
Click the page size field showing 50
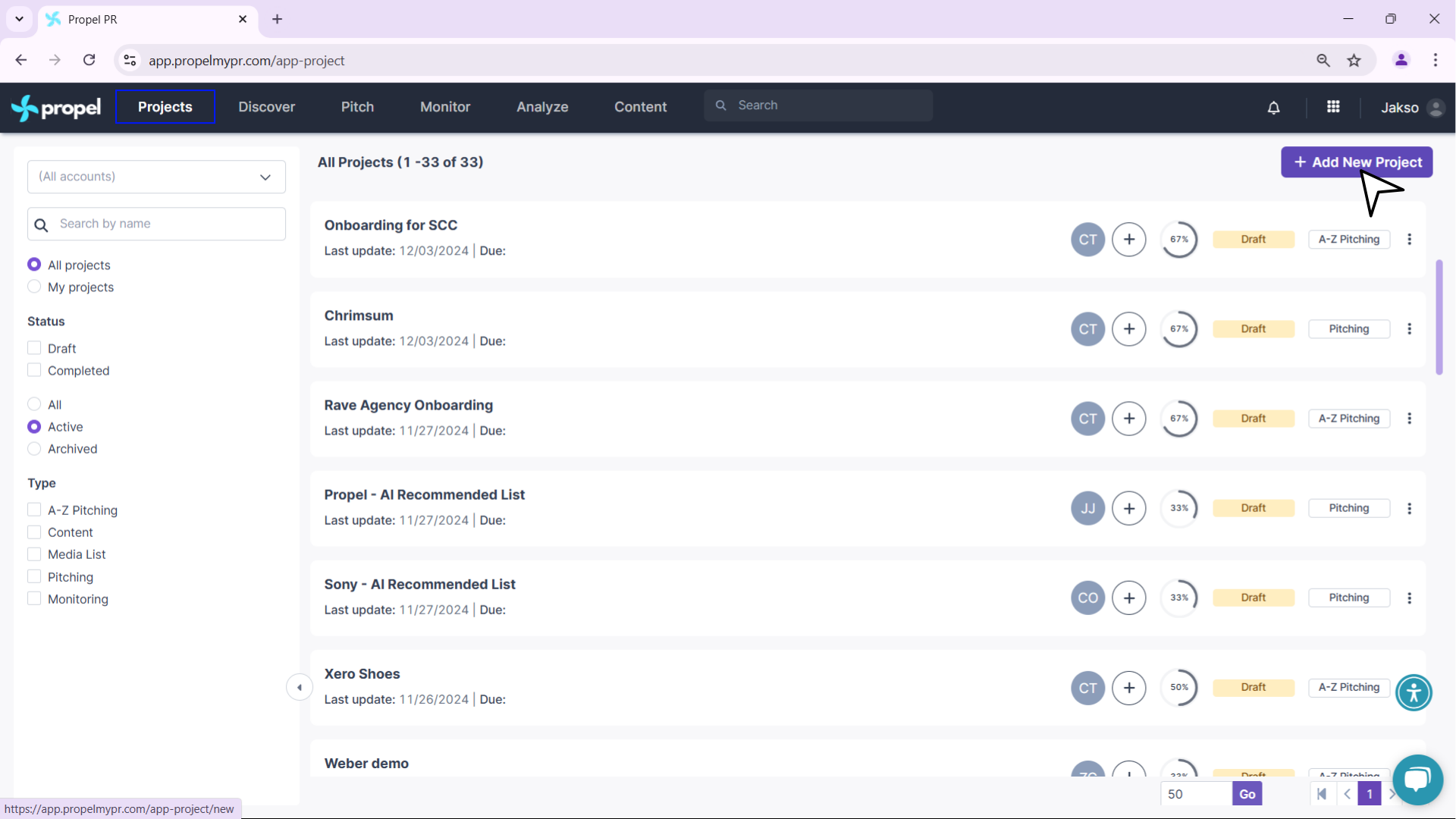(x=1196, y=794)
